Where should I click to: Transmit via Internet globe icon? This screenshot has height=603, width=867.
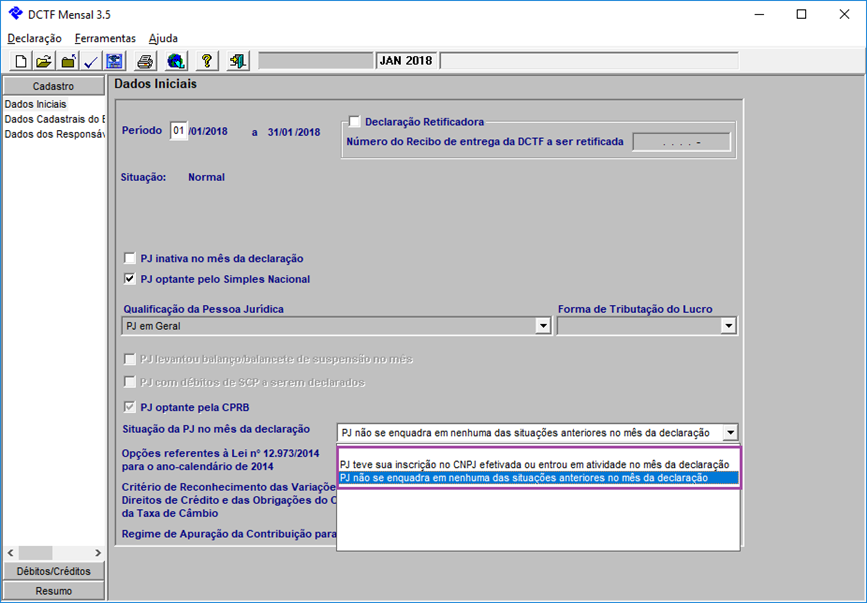(x=176, y=61)
